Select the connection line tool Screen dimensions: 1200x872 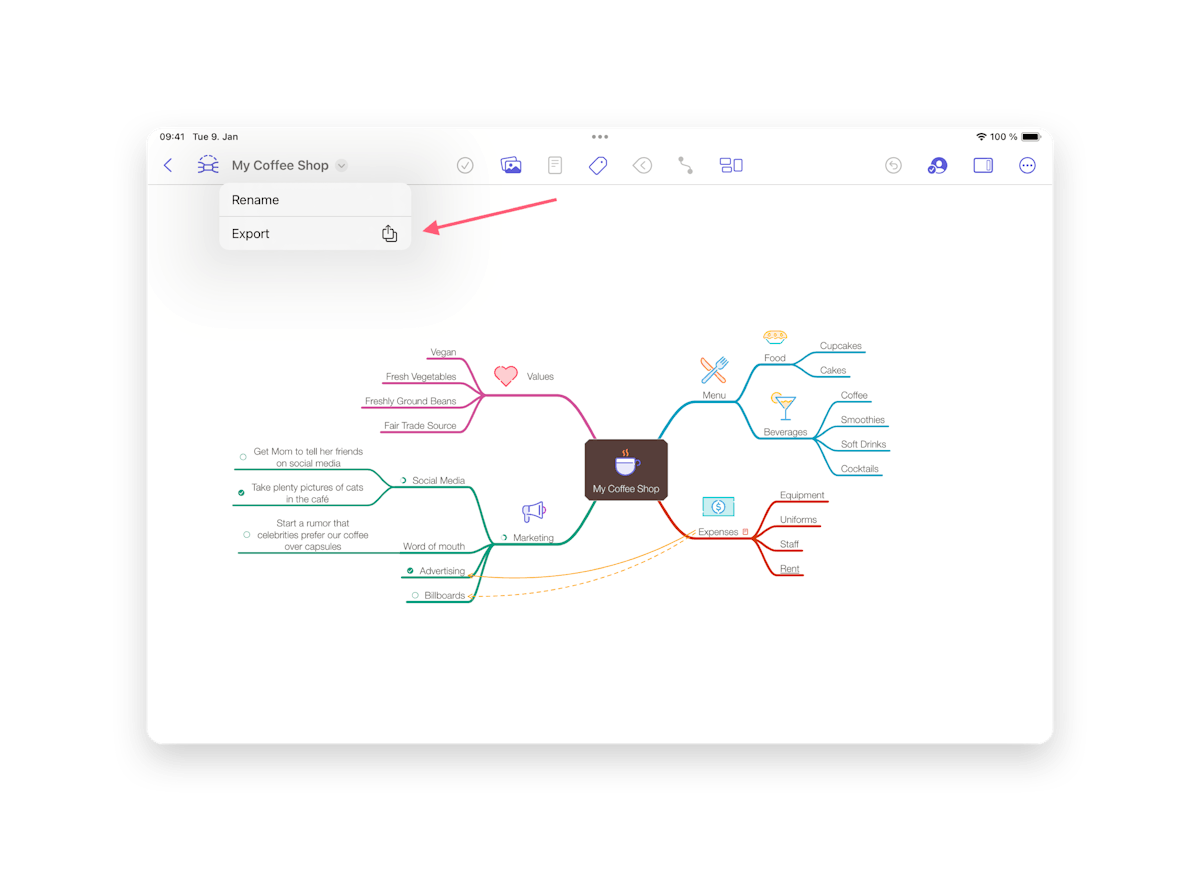pos(685,165)
